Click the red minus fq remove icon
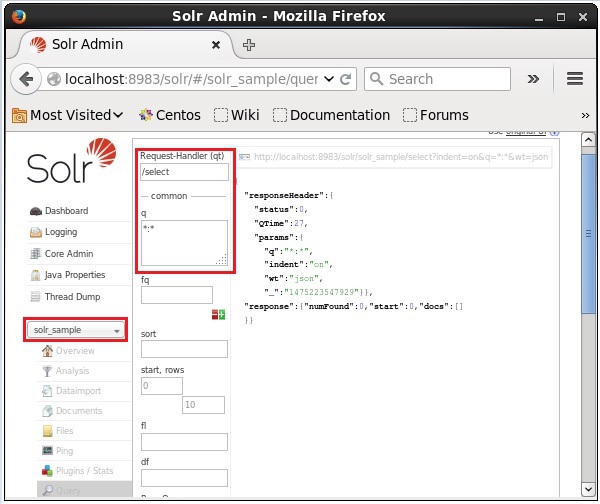 214,315
